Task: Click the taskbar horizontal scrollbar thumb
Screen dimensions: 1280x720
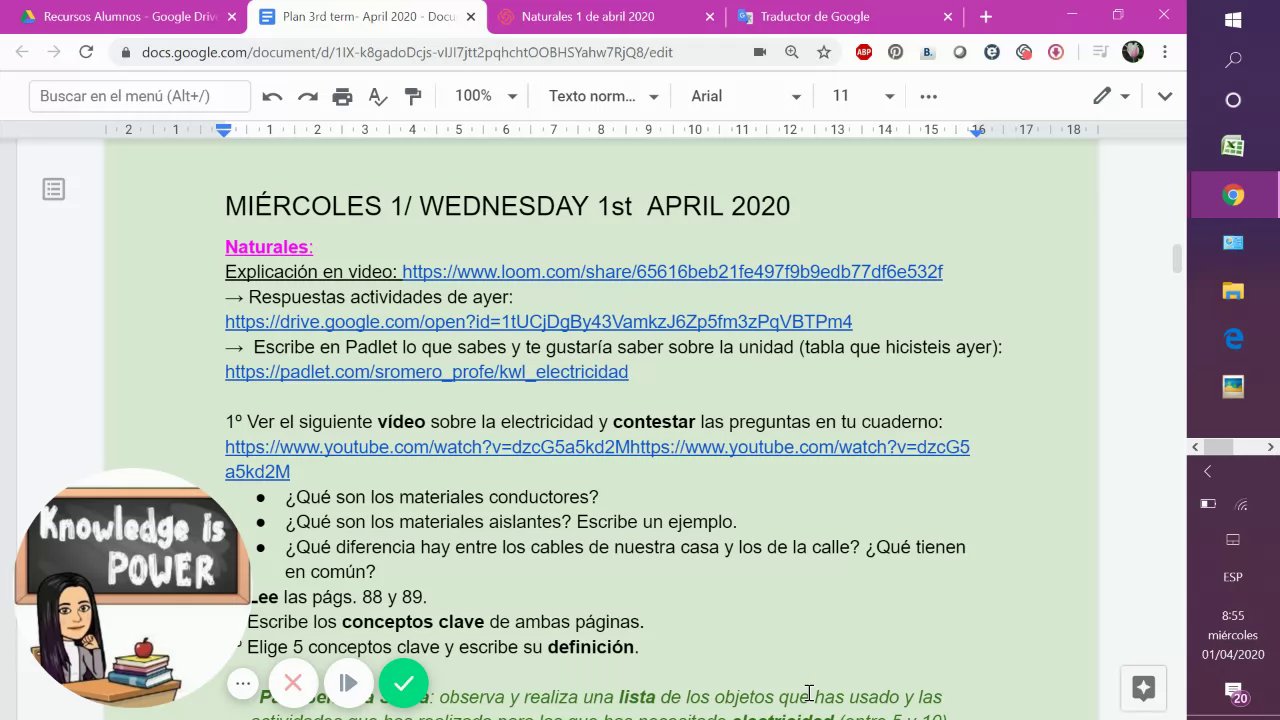Action: point(1218,447)
